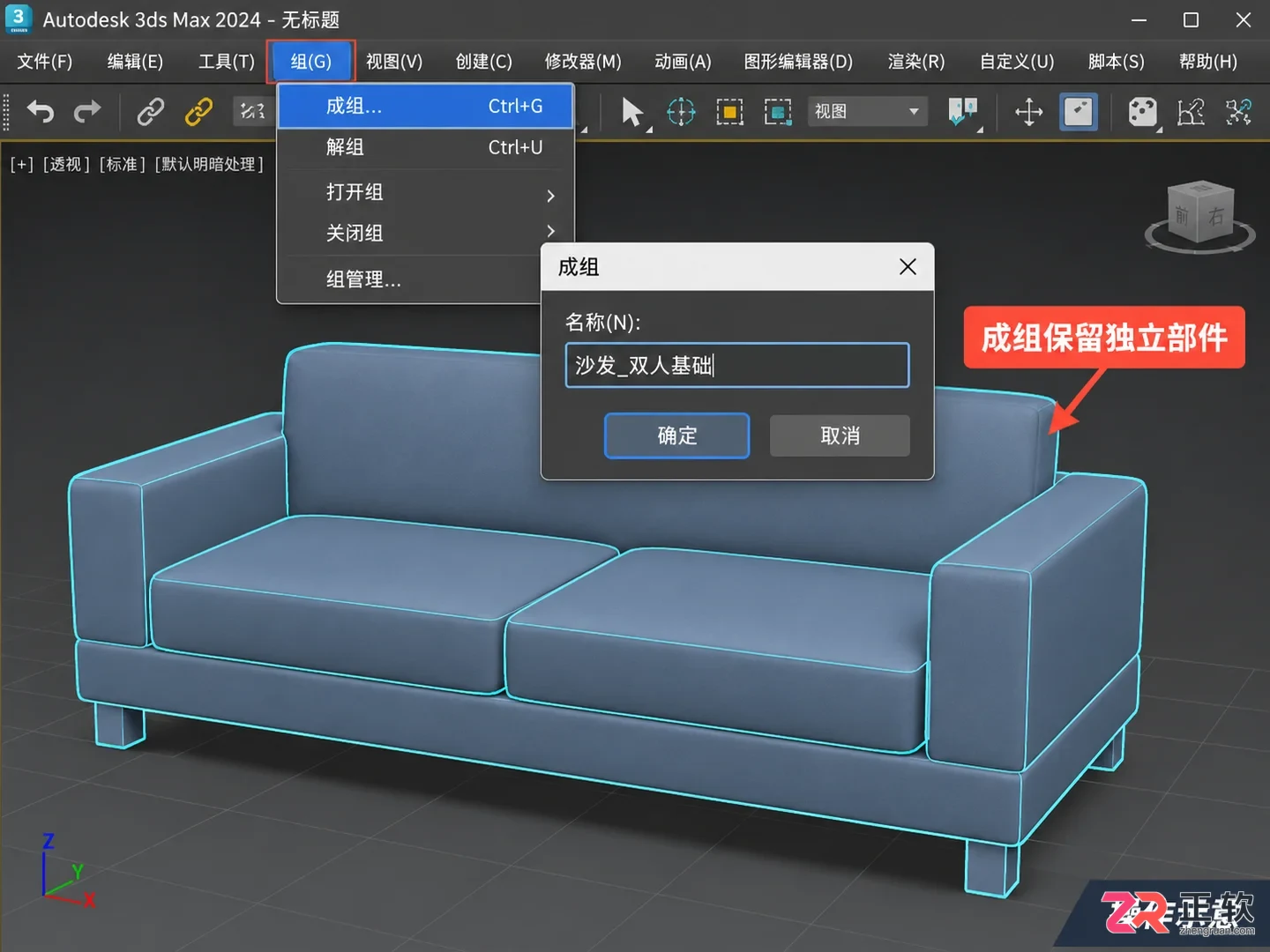Open the 修改器(M) menu

pos(583,62)
